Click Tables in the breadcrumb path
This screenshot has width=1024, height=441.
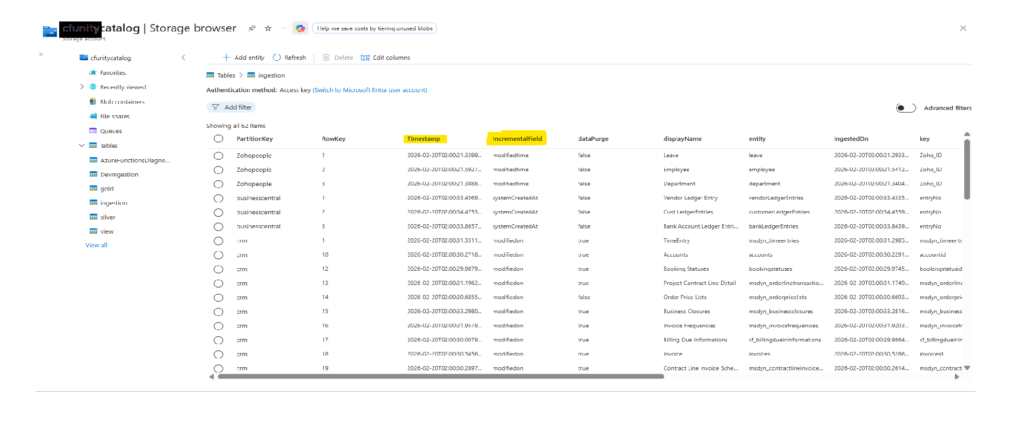click(x=226, y=75)
